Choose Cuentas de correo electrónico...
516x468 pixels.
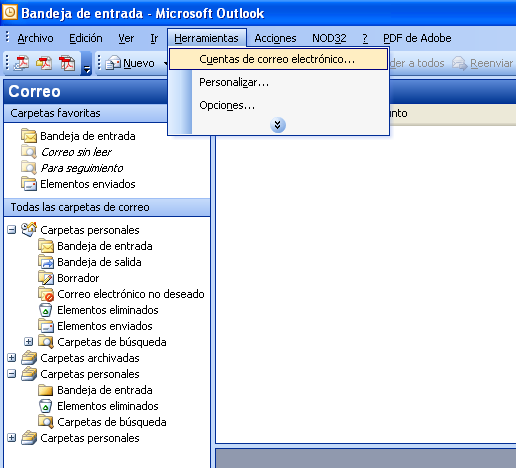pyautogui.click(x=278, y=59)
